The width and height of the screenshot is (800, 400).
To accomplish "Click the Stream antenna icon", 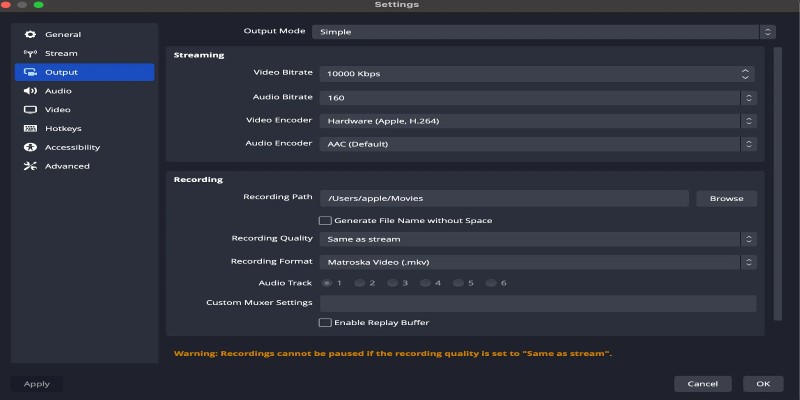I will point(30,53).
